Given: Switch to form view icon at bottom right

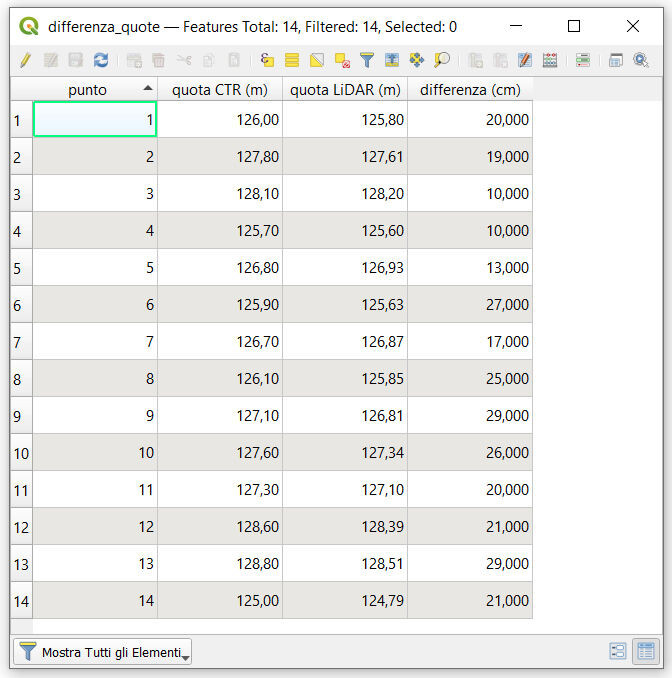Looking at the screenshot, I should coord(618,651).
